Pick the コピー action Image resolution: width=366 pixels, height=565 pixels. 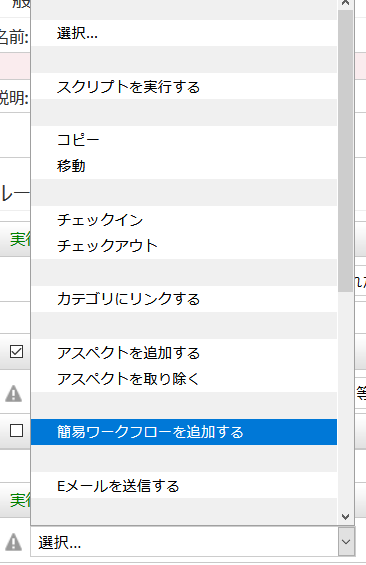(184, 139)
